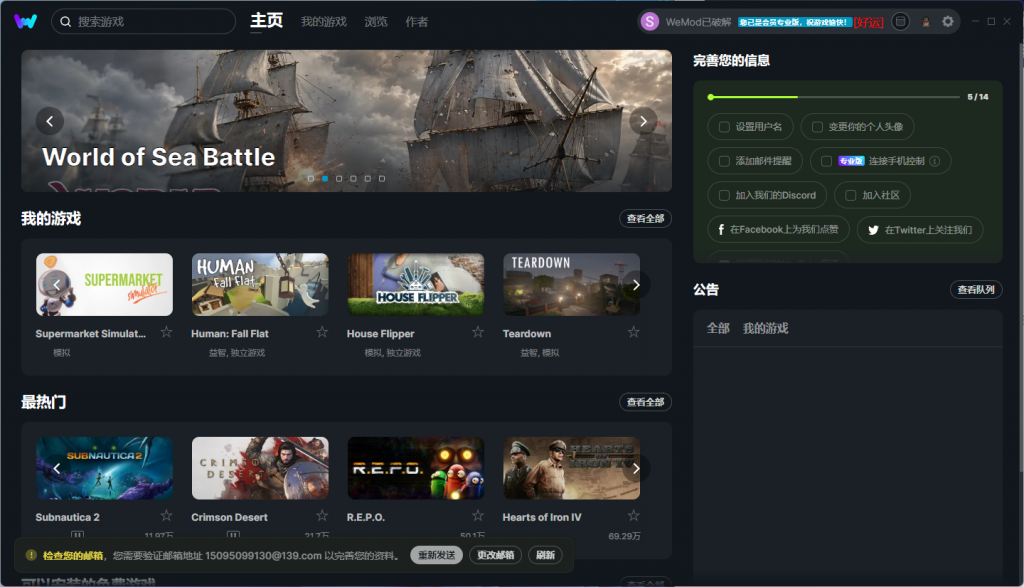This screenshot has height=587, width=1024.
Task: Click the Subnautica 2 title text
Action: 67,517
